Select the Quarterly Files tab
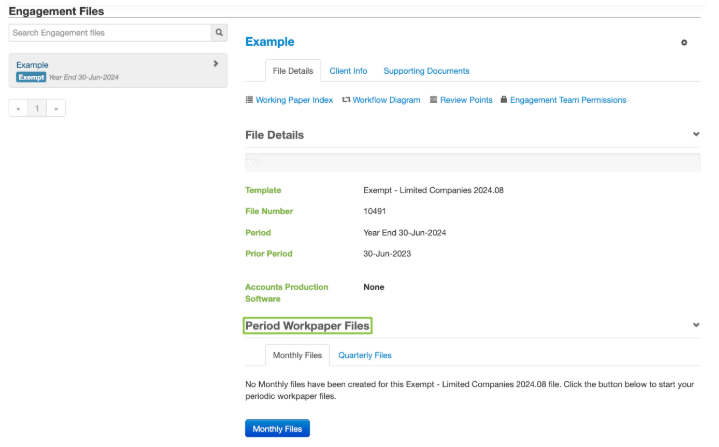 pyautogui.click(x=365, y=355)
